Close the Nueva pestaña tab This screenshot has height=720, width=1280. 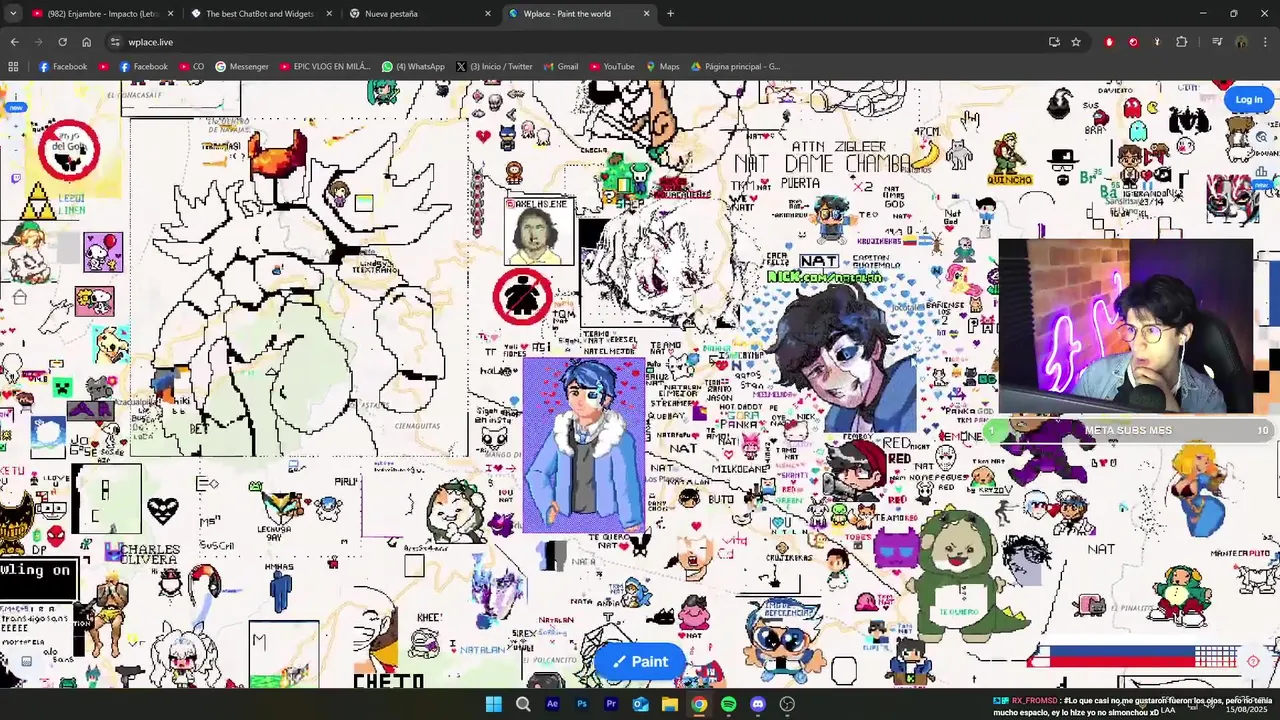pos(488,14)
